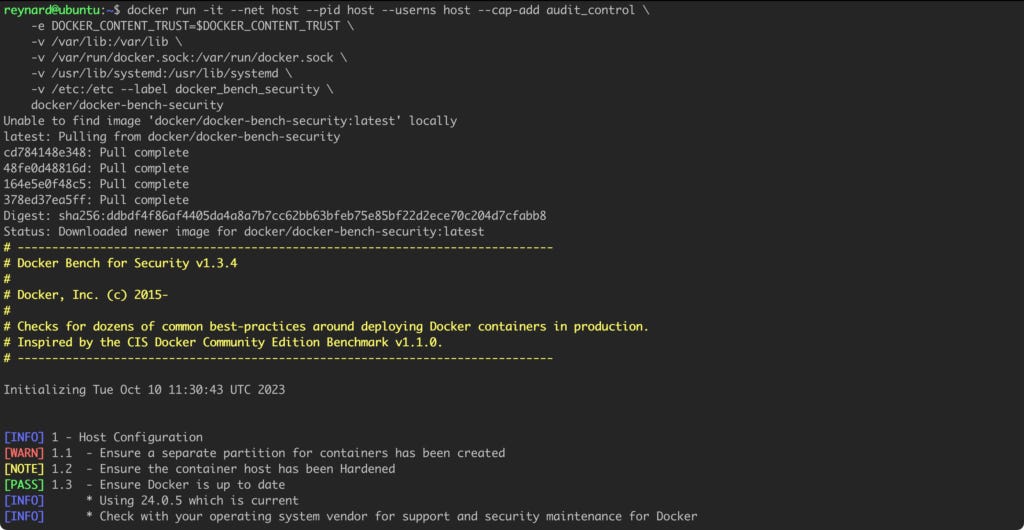The height and width of the screenshot is (530, 1024).
Task: Click the green [PASS] tag for check 1.3
Action: click(24, 484)
